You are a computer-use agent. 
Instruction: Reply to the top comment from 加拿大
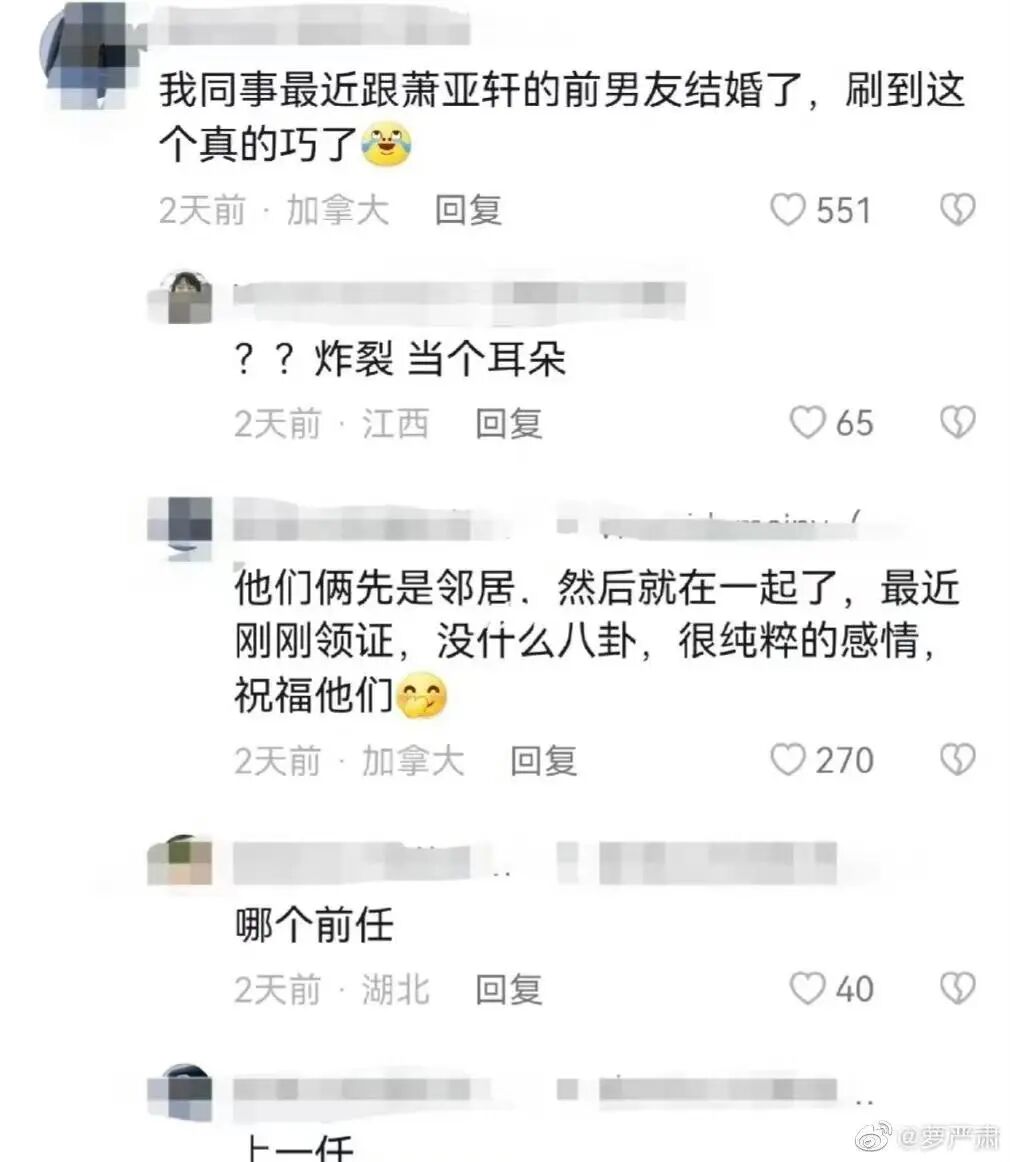468,210
